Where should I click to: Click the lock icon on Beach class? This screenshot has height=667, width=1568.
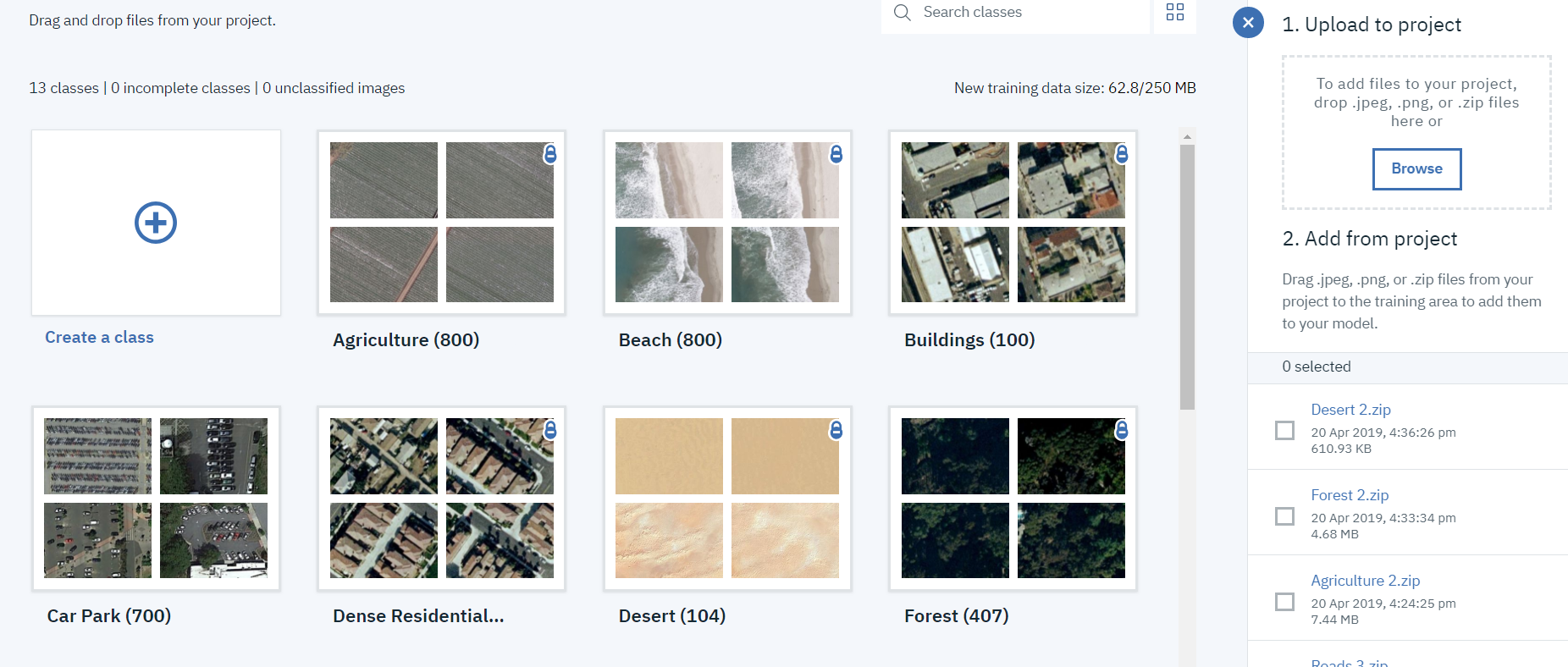tap(836, 154)
